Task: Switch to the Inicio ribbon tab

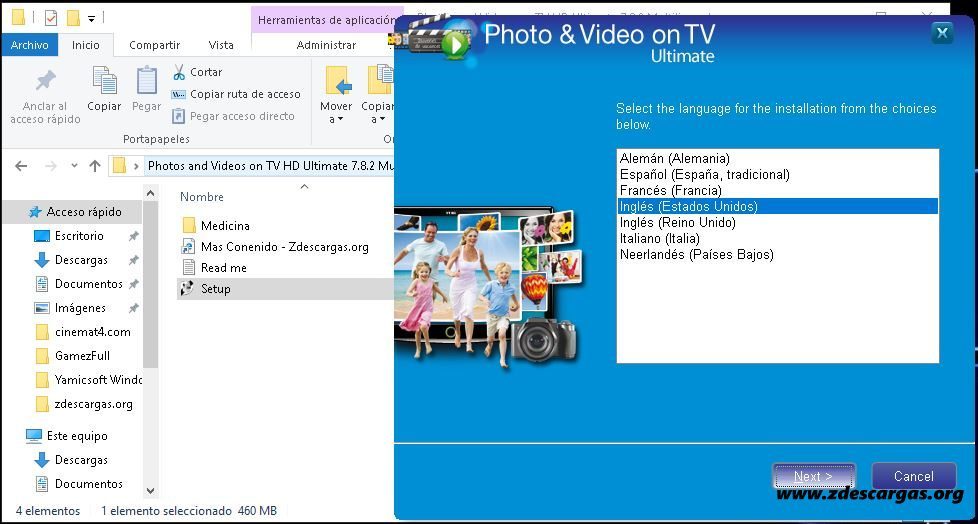Action: click(85, 45)
